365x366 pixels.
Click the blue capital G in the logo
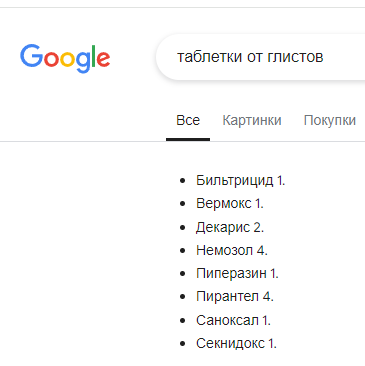[31, 55]
